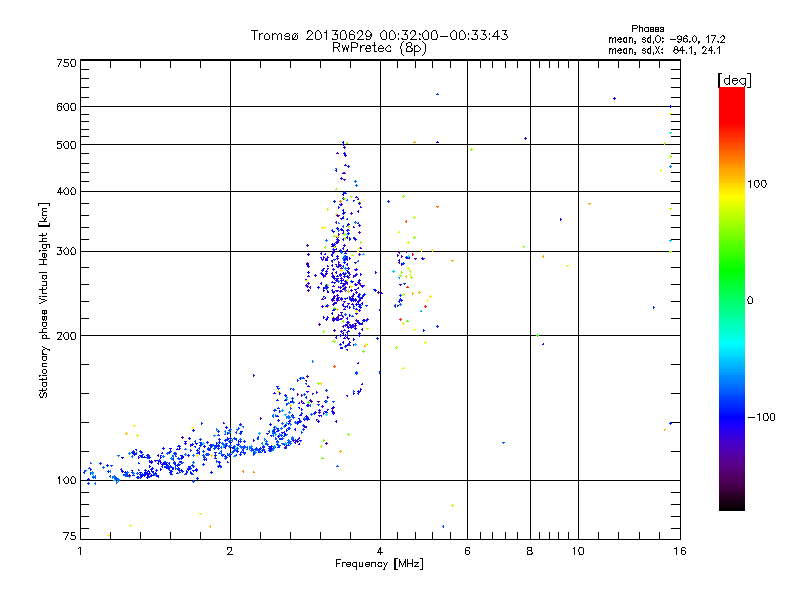Click the 'mean, sd,X: 84.1, 24.1' statistic
The height and width of the screenshot is (600, 800).
665,51
